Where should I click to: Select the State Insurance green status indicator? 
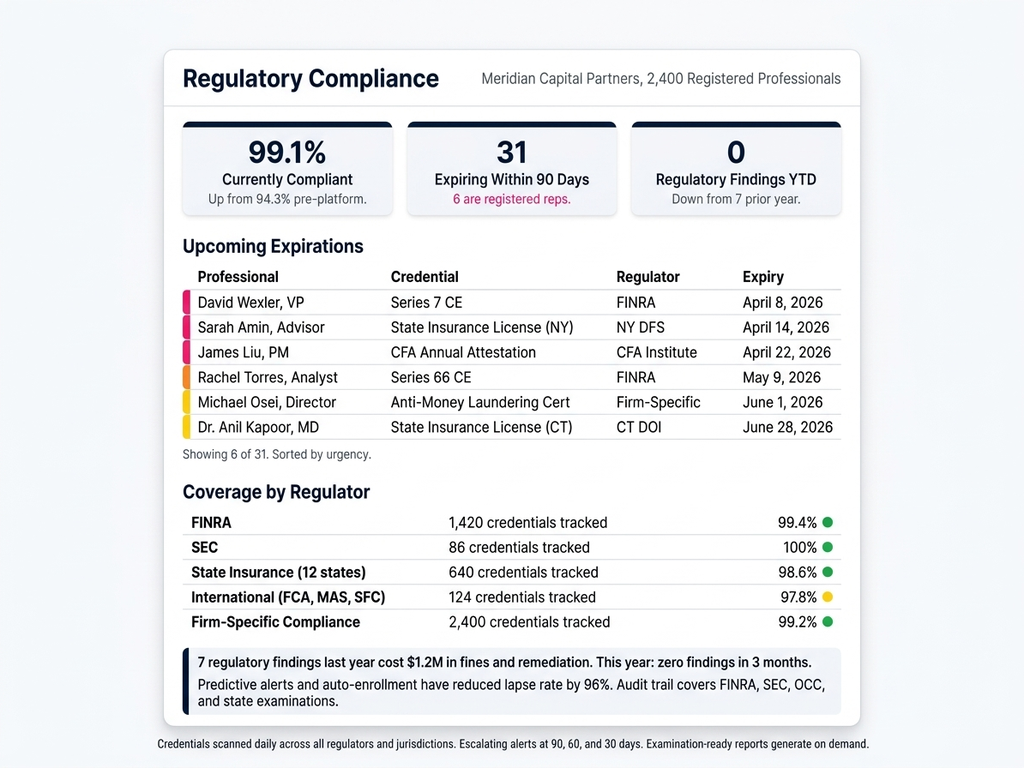click(828, 572)
